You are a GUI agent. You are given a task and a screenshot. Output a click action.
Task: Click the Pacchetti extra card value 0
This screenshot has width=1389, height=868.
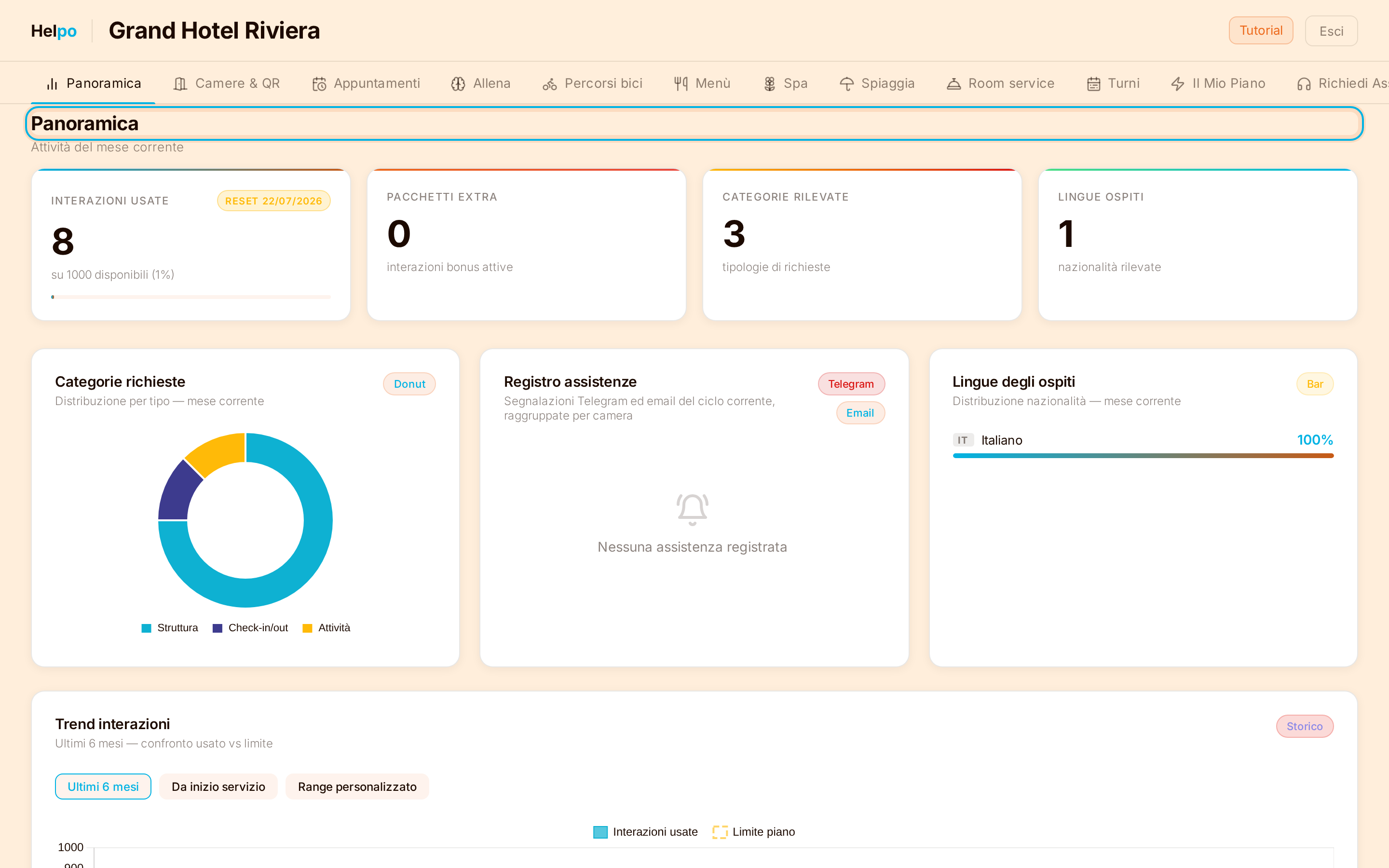[399, 234]
